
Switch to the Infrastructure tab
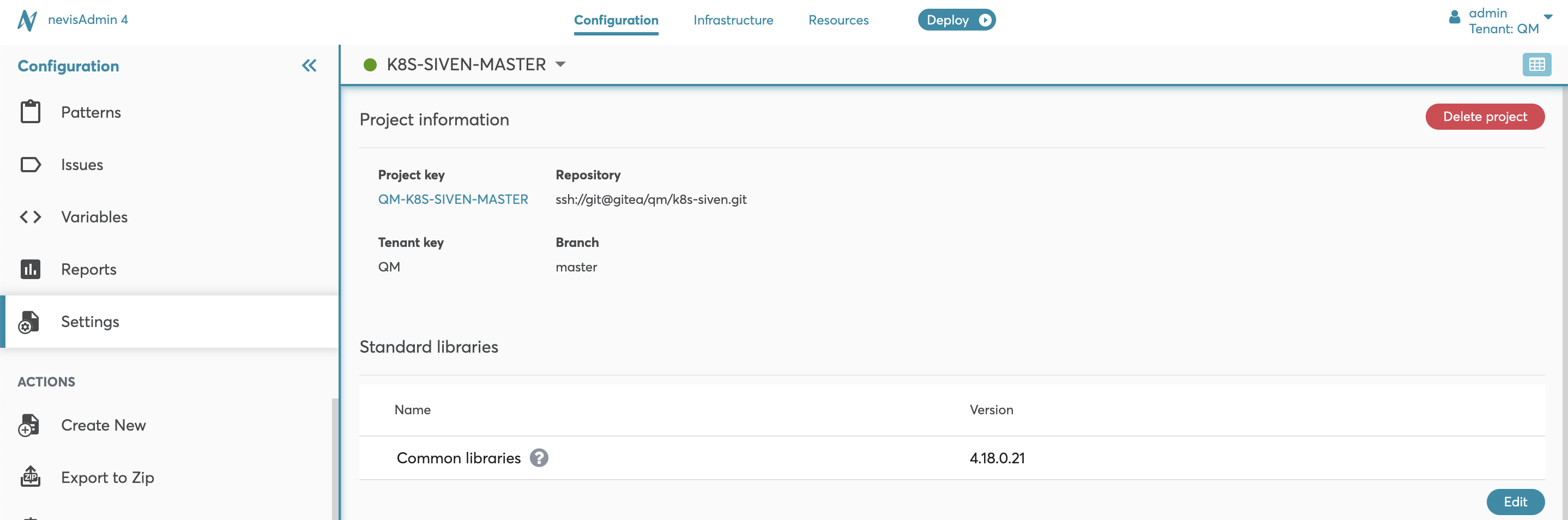point(733,20)
